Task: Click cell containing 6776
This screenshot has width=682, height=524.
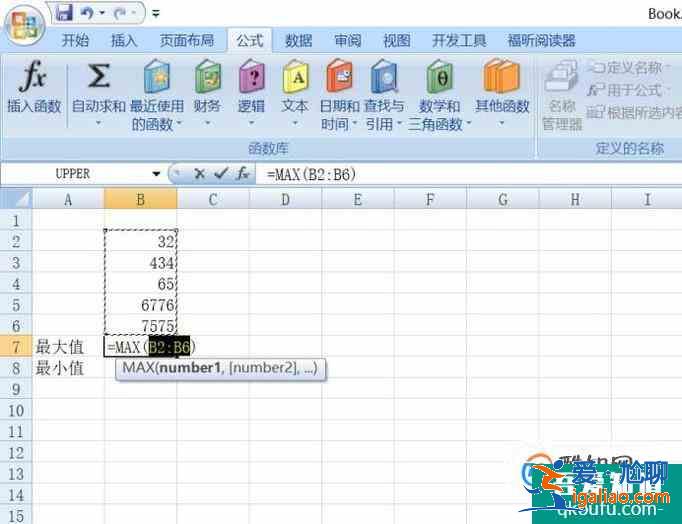Action: [140, 304]
